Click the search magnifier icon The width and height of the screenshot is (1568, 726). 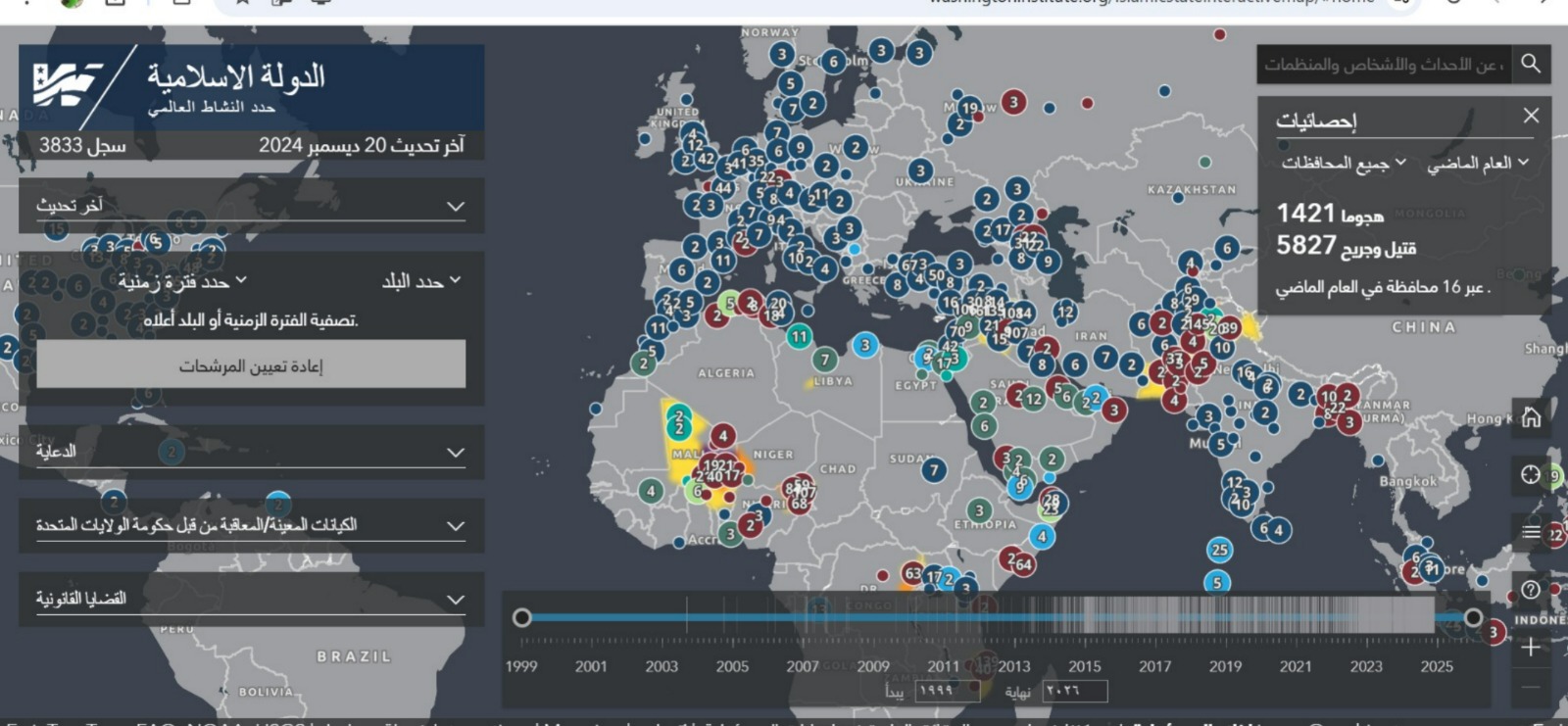pyautogui.click(x=1531, y=64)
